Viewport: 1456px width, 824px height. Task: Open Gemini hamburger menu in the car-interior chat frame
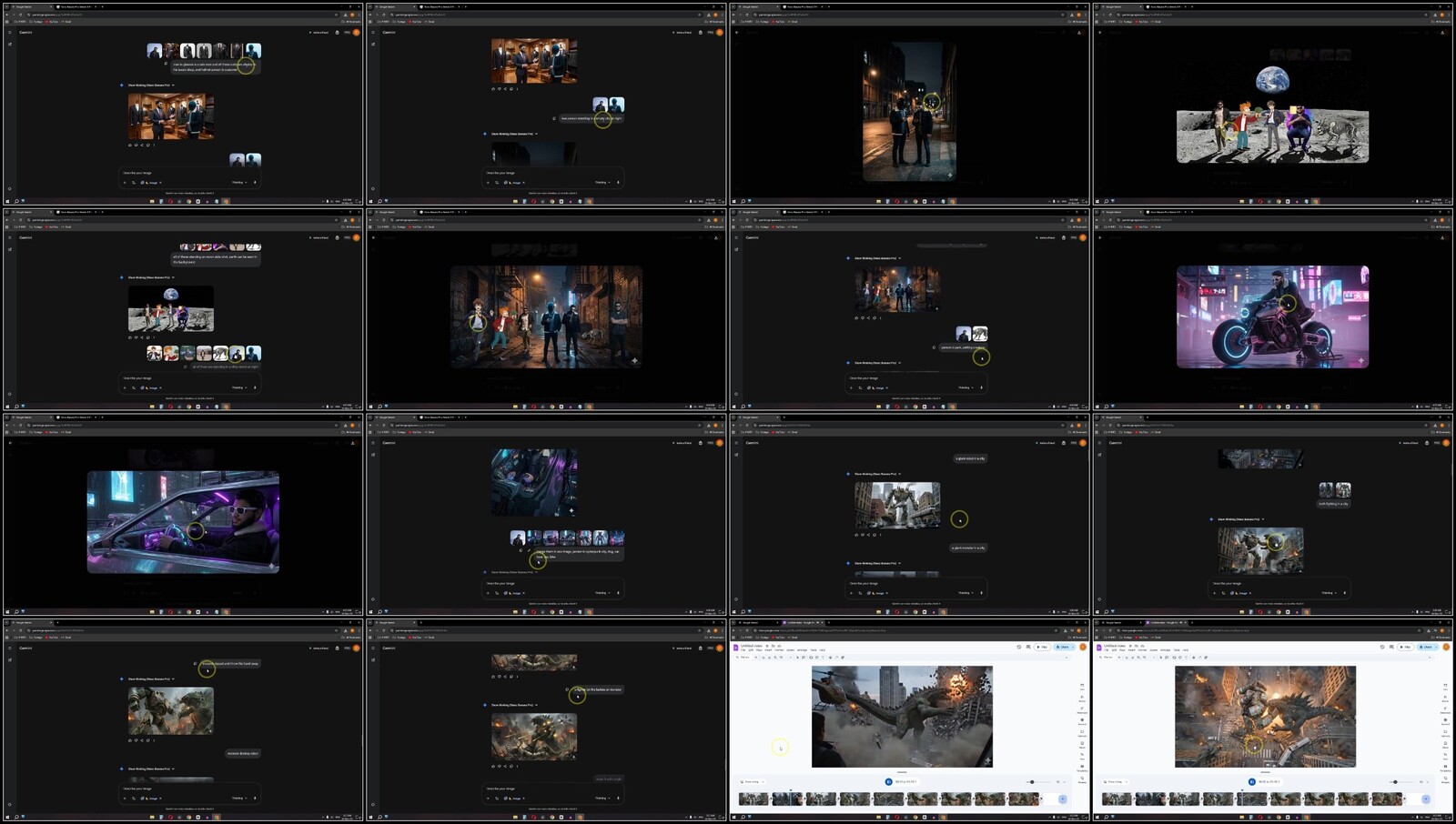(x=372, y=443)
